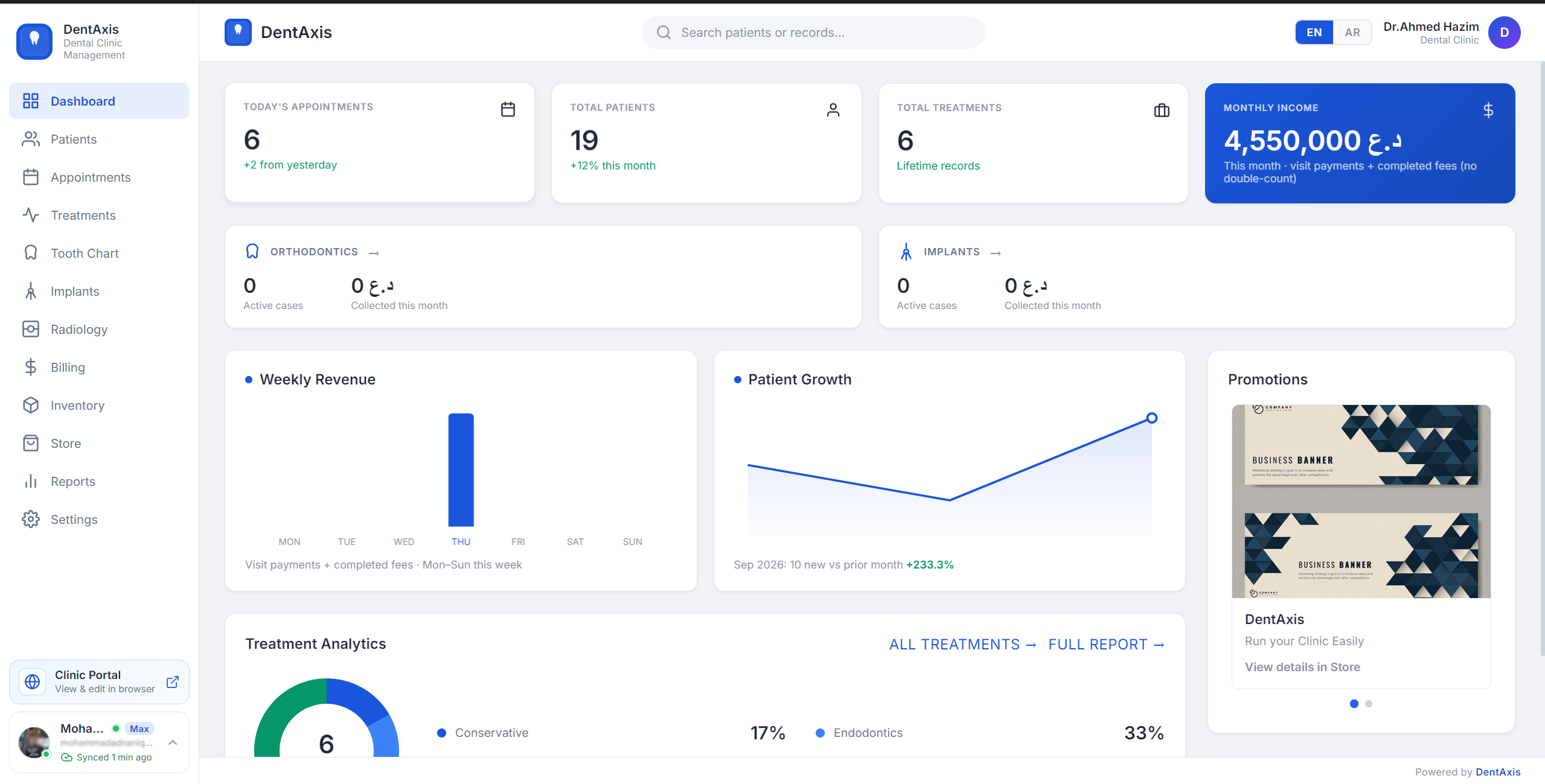Open the Dashboard sidebar item
The image size is (1545, 784).
point(99,101)
